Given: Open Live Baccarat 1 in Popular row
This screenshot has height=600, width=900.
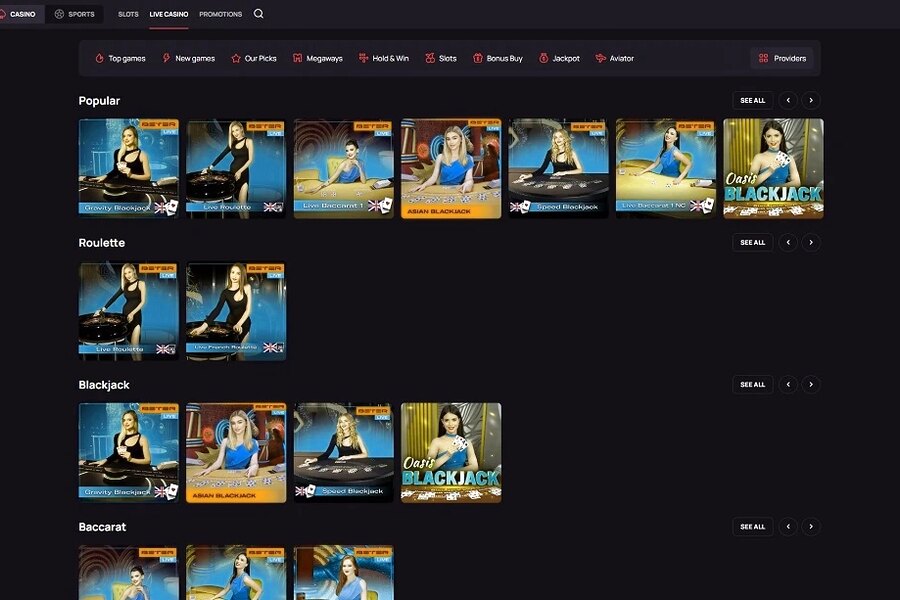Looking at the screenshot, I should click(343, 168).
